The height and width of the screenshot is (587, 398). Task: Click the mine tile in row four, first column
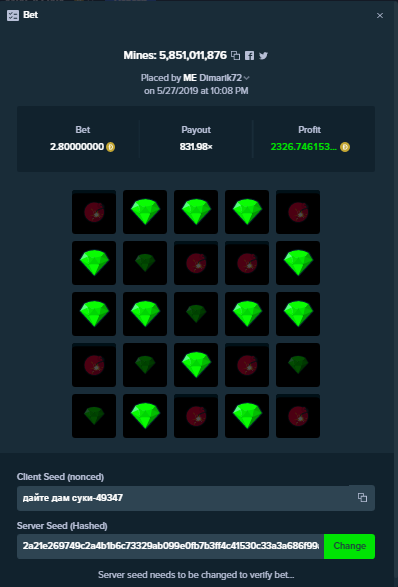(94, 365)
